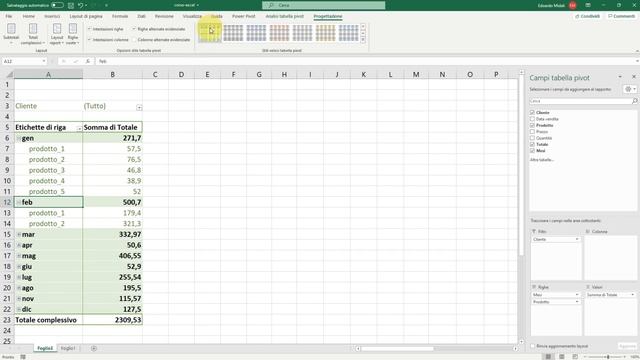Open the Inserisci ribbon tab
640x360 pixels.
click(x=52, y=16)
